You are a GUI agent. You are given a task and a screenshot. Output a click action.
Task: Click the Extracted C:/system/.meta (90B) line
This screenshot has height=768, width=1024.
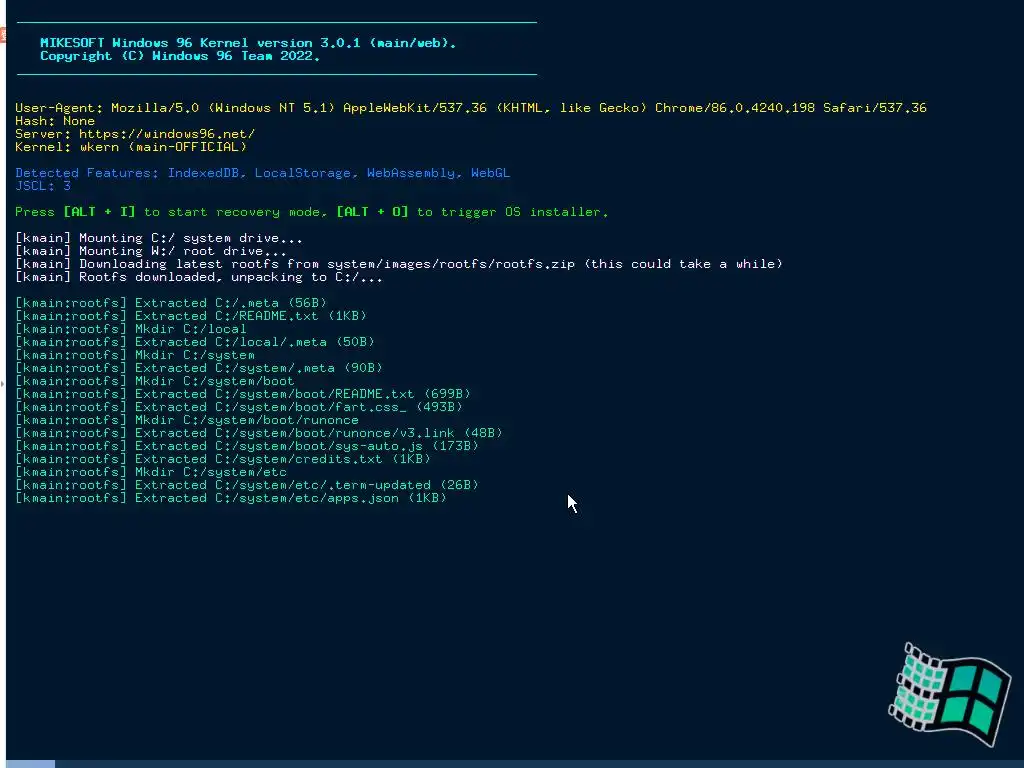click(x=199, y=368)
